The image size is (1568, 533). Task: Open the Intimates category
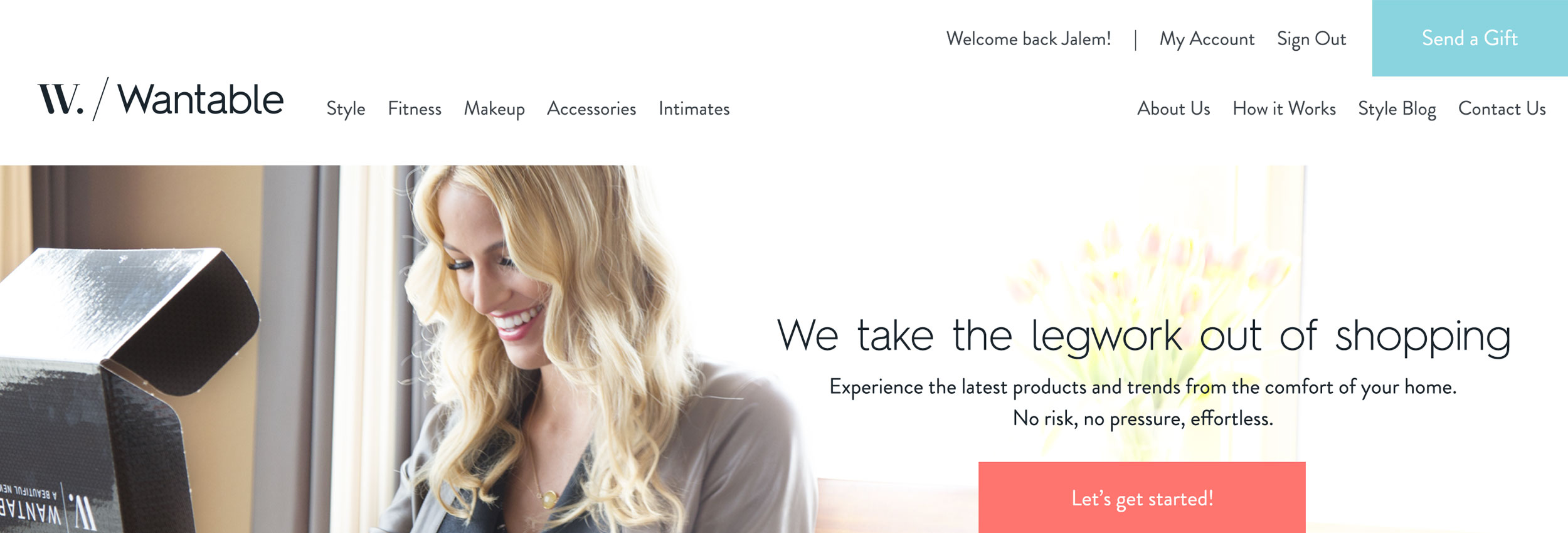point(694,108)
